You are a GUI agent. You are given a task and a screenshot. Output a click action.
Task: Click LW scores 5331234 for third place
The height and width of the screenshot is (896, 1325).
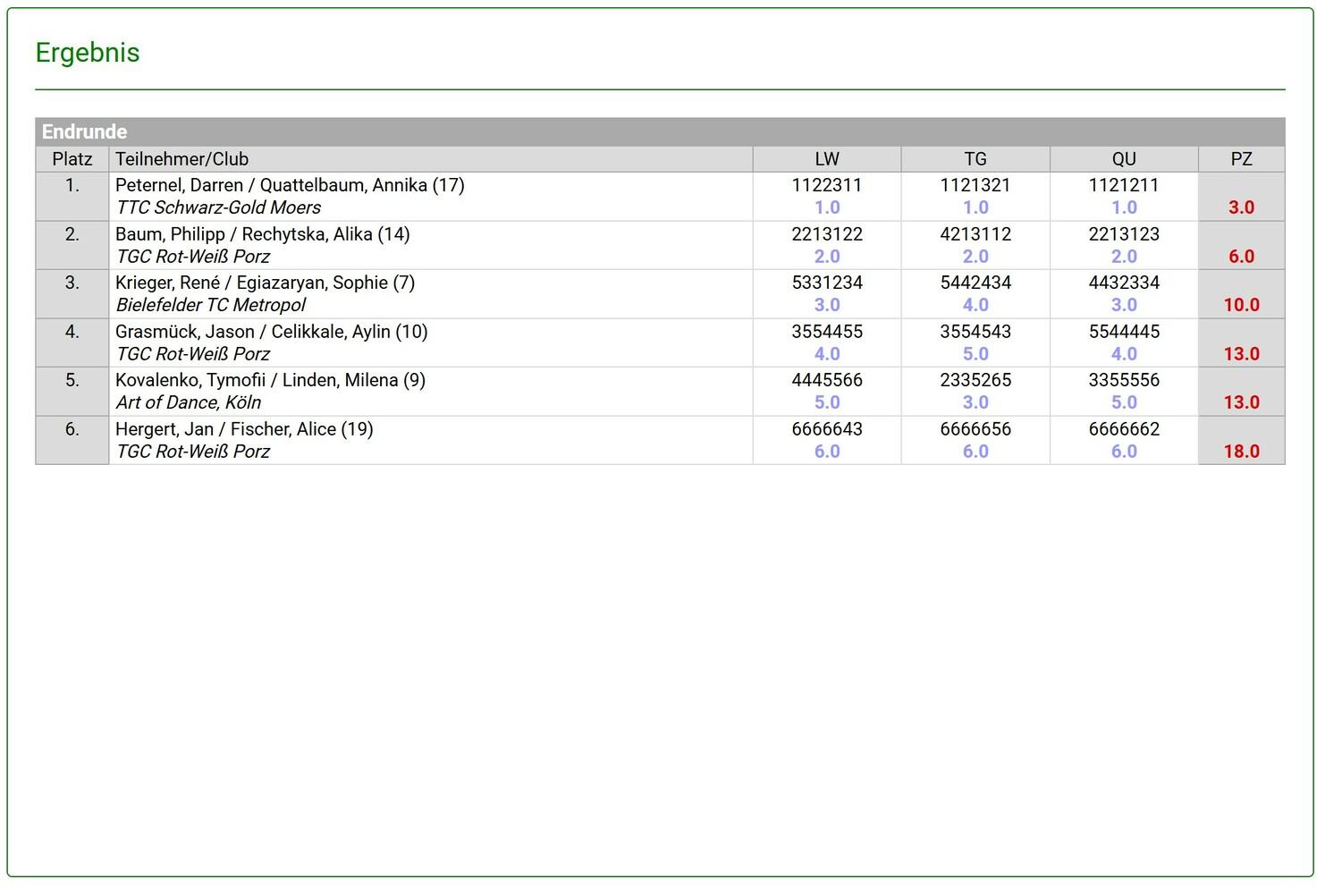826,283
